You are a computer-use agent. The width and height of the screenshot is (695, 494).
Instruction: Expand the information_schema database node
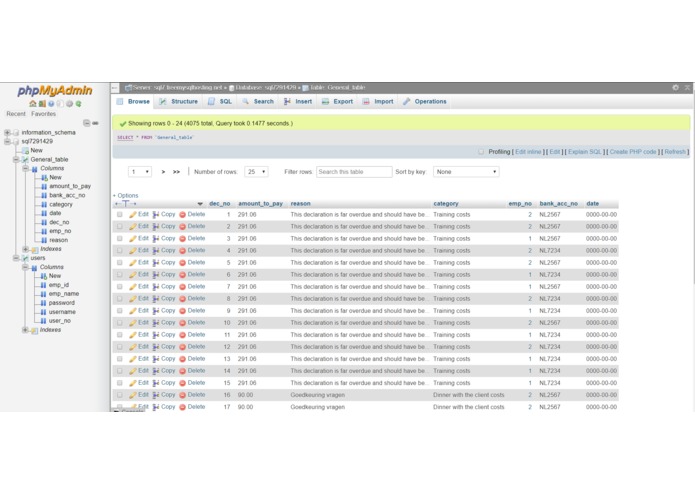tap(7, 132)
